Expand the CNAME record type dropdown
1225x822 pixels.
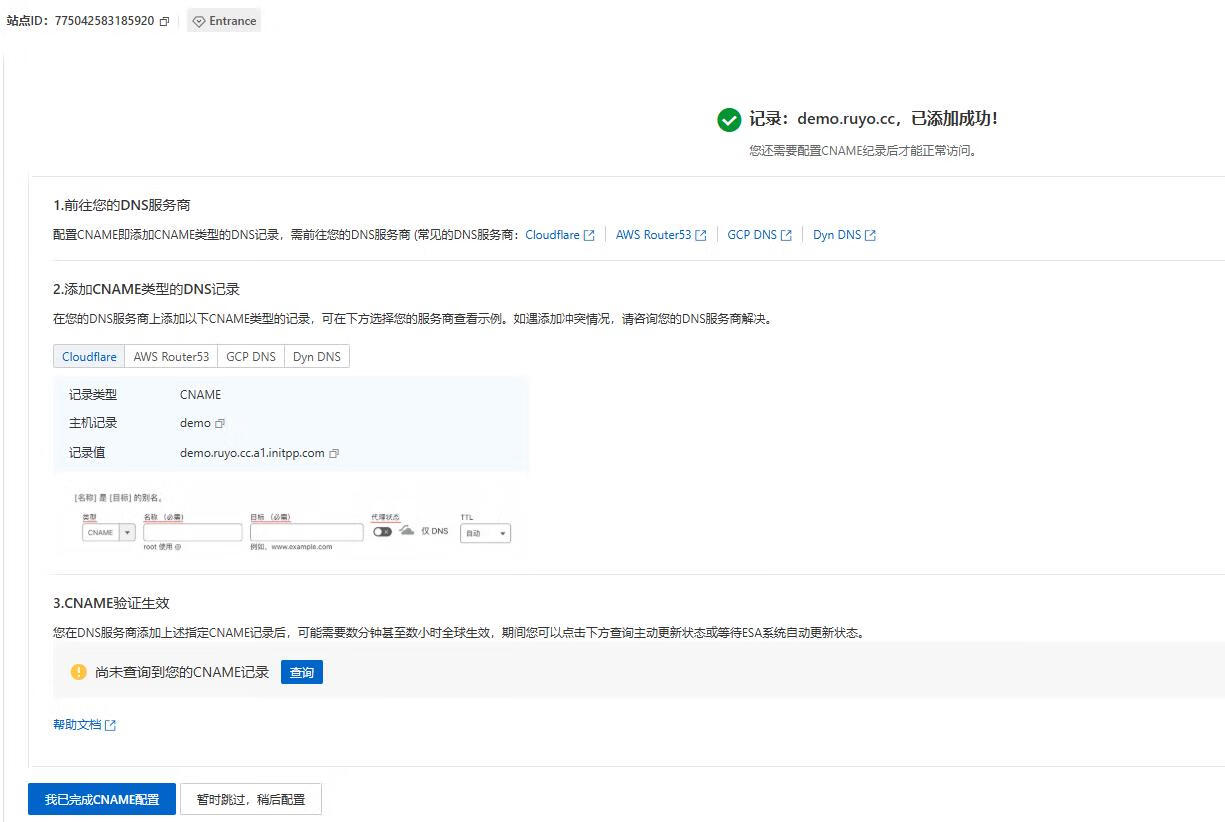[x=126, y=533]
